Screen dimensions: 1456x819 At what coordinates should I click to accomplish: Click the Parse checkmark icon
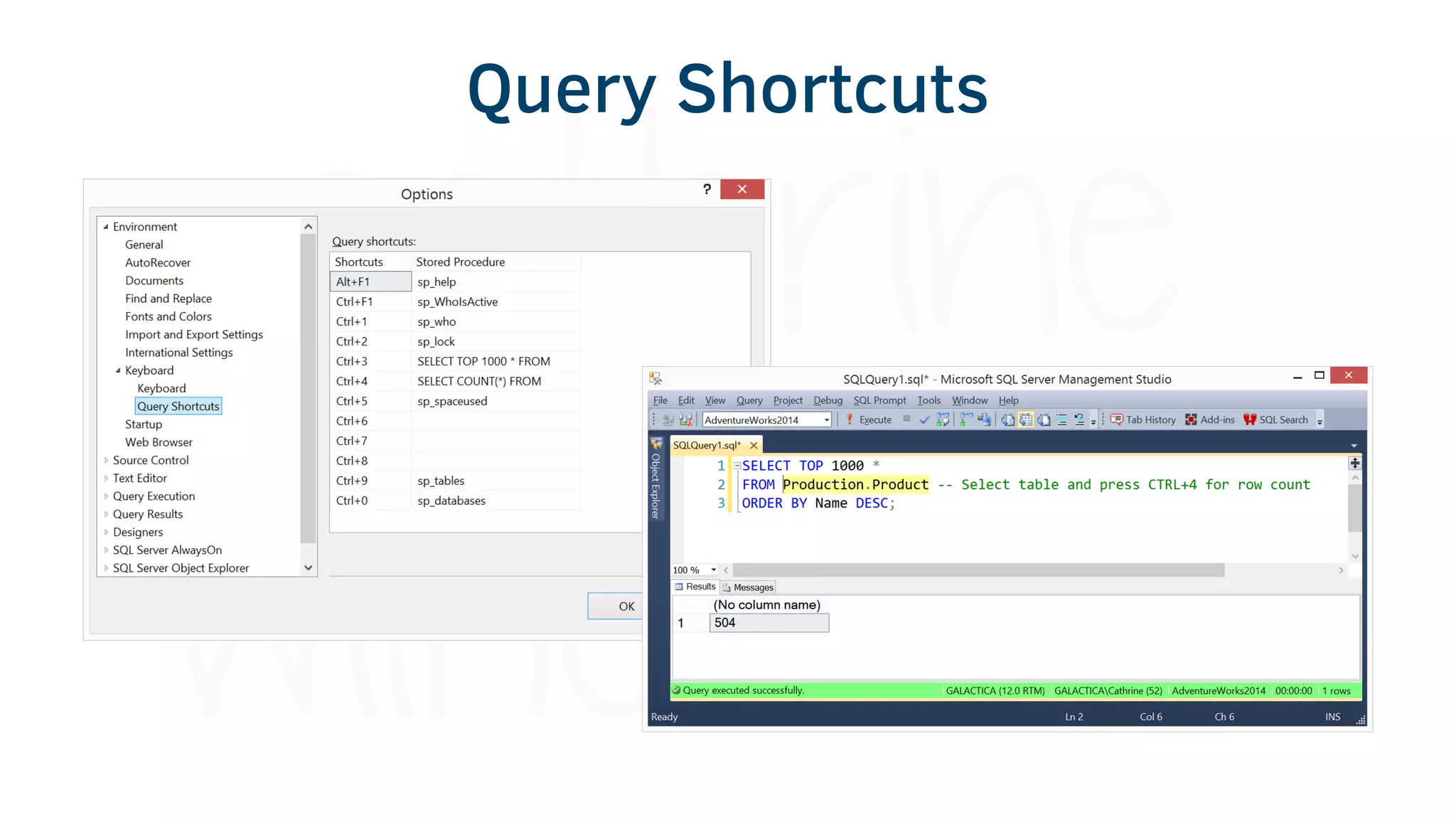coord(924,419)
